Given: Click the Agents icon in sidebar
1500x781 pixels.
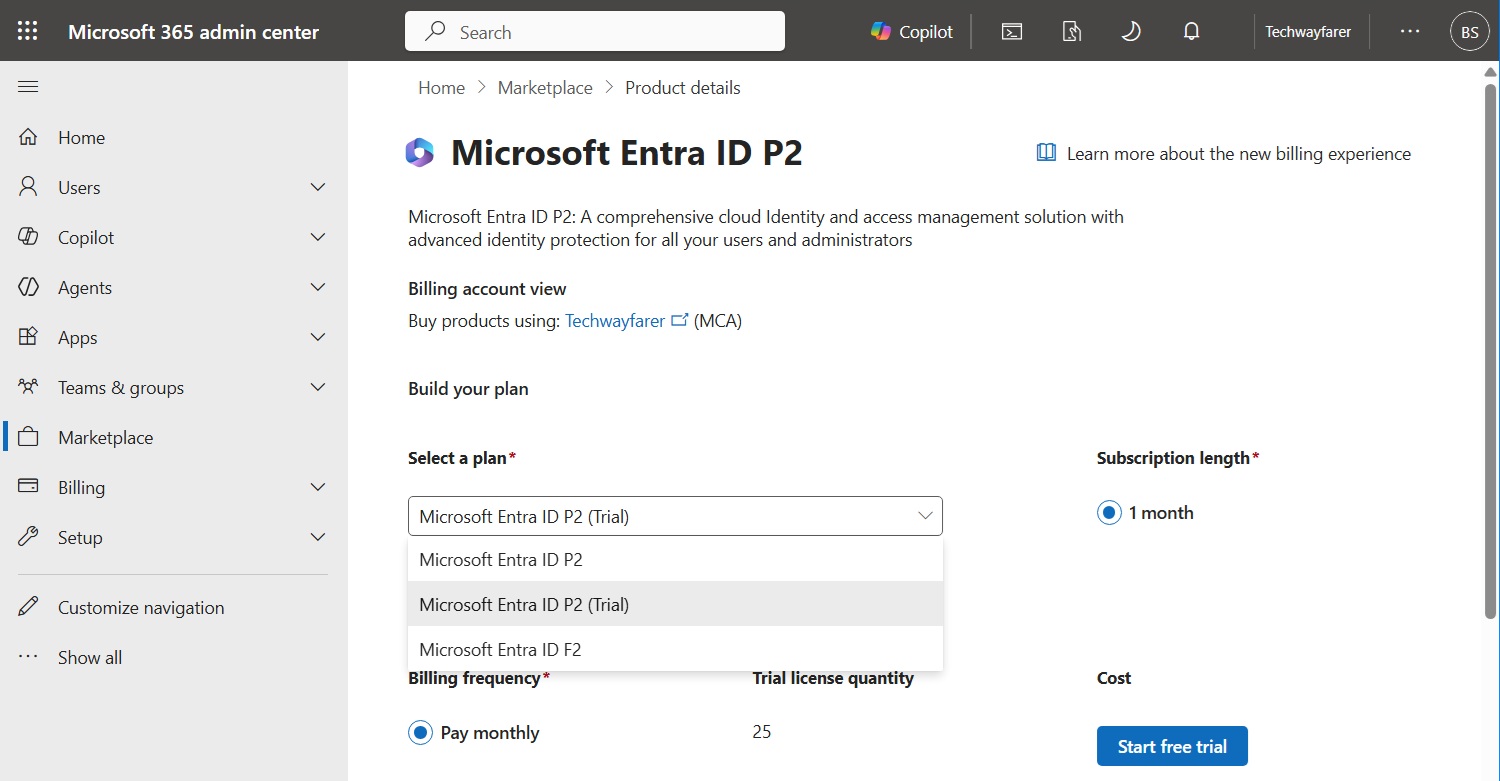Looking at the screenshot, I should (28, 287).
